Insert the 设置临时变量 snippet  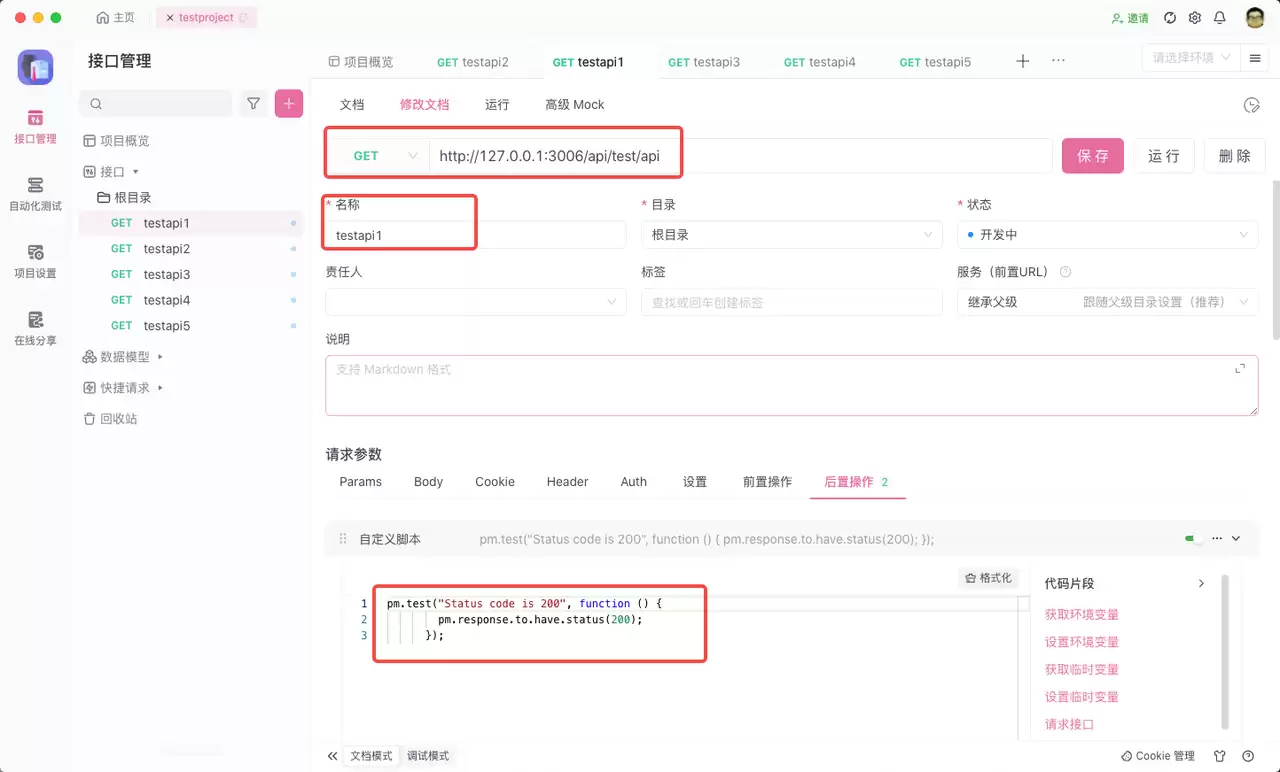pyautogui.click(x=1082, y=697)
